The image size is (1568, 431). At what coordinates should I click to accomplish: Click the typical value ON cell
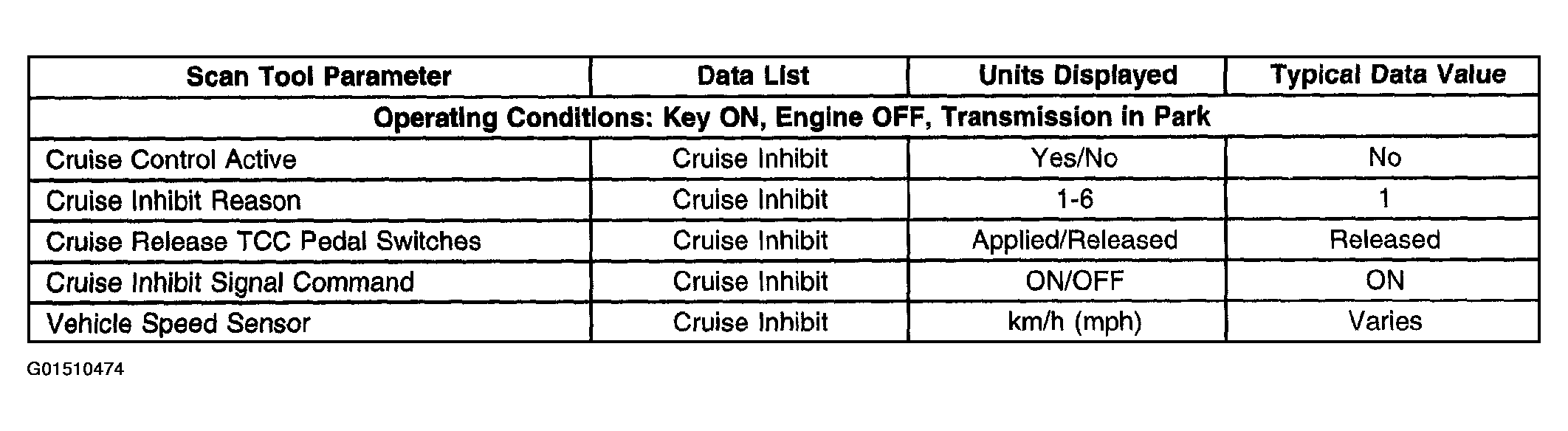click(x=1384, y=280)
